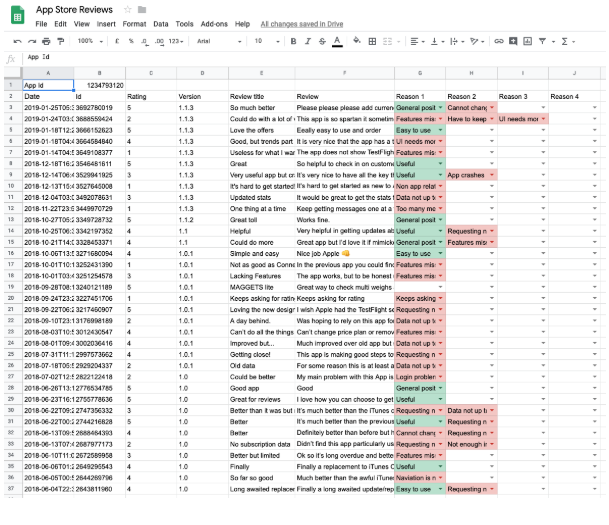
Task: Open the more number formats dropdown
Action: click(x=176, y=41)
